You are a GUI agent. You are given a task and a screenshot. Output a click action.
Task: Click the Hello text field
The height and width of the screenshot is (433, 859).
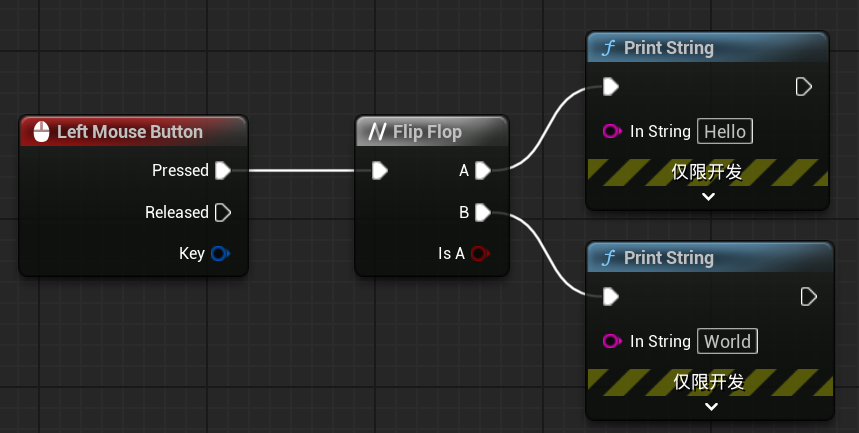pos(725,131)
